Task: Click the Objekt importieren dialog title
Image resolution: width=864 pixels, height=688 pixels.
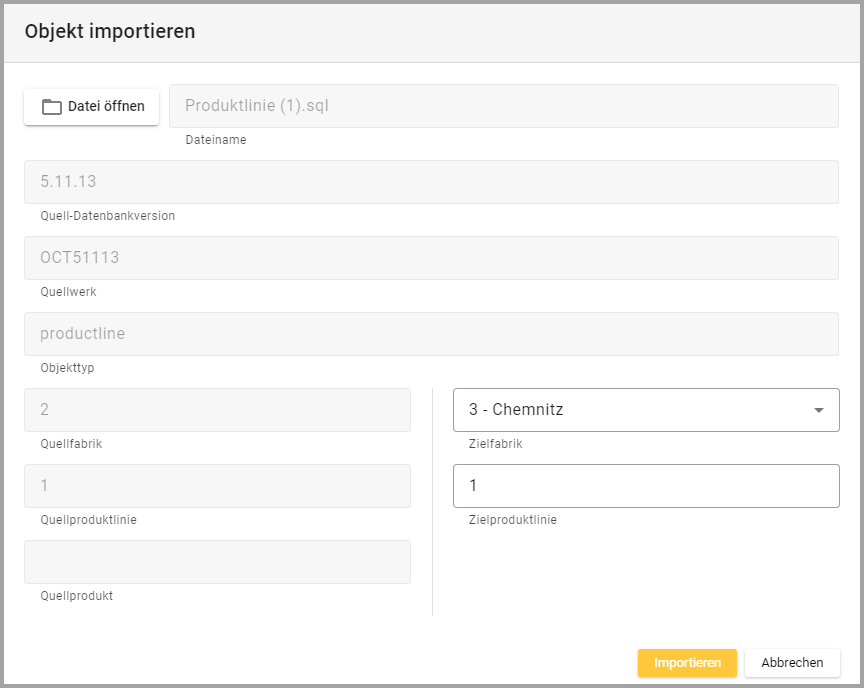Action: coord(110,31)
